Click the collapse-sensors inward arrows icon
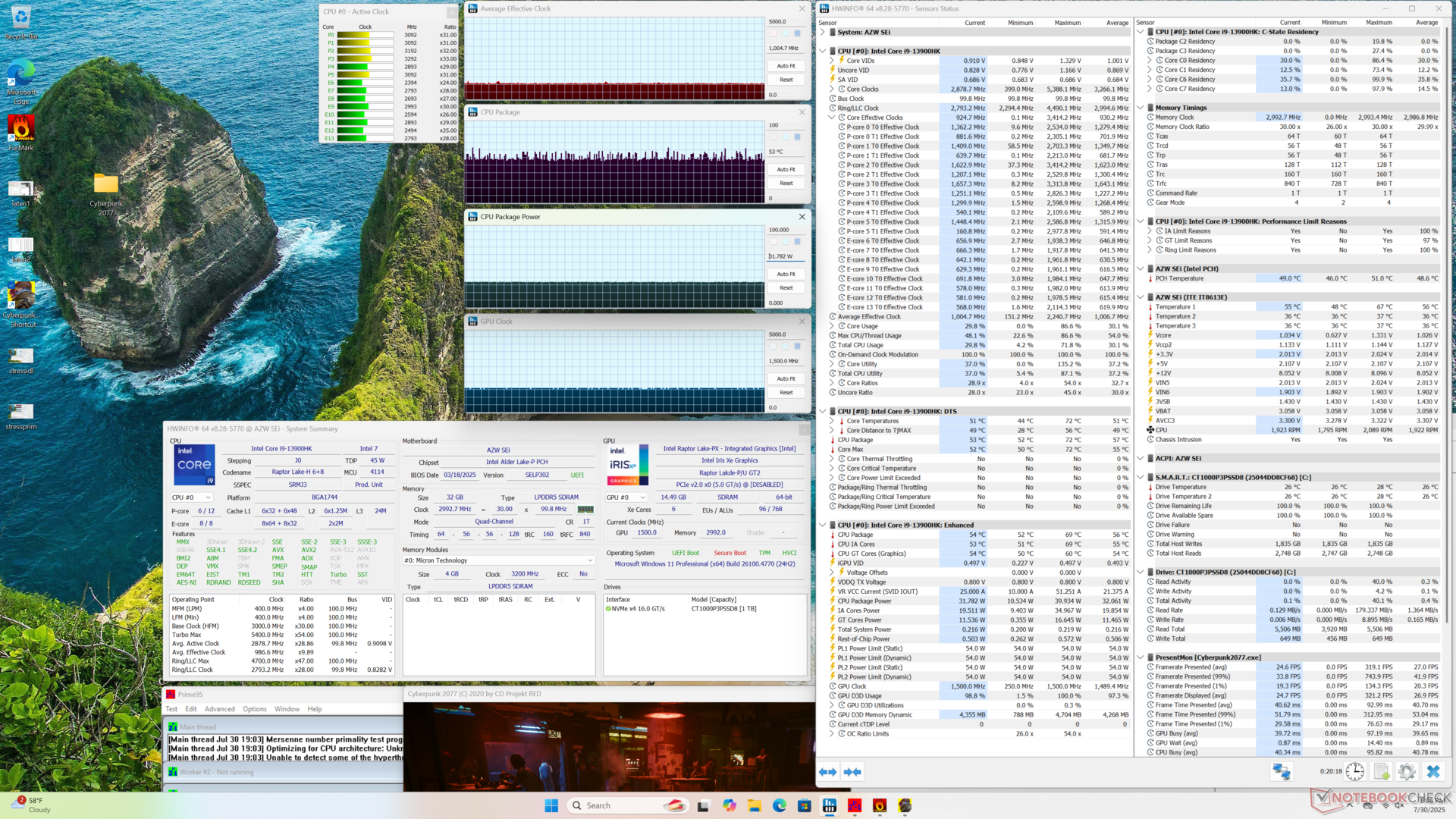1456x819 pixels. pyautogui.click(x=852, y=772)
